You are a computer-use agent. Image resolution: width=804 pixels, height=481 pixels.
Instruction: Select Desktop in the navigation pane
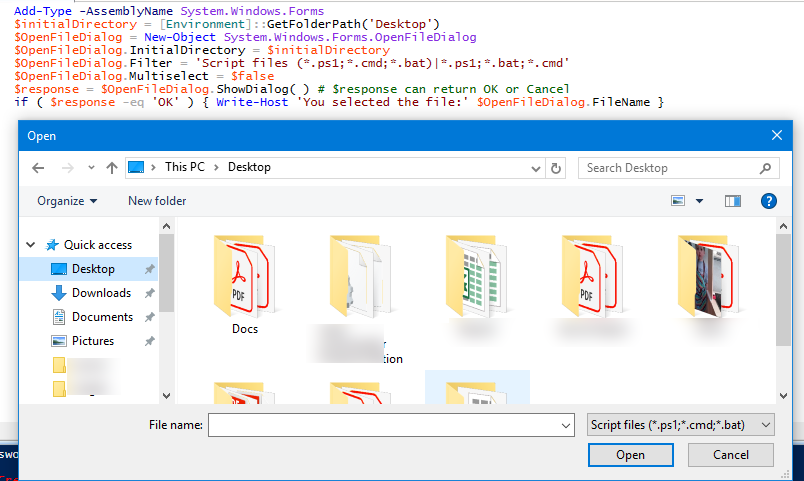pyautogui.click(x=89, y=269)
